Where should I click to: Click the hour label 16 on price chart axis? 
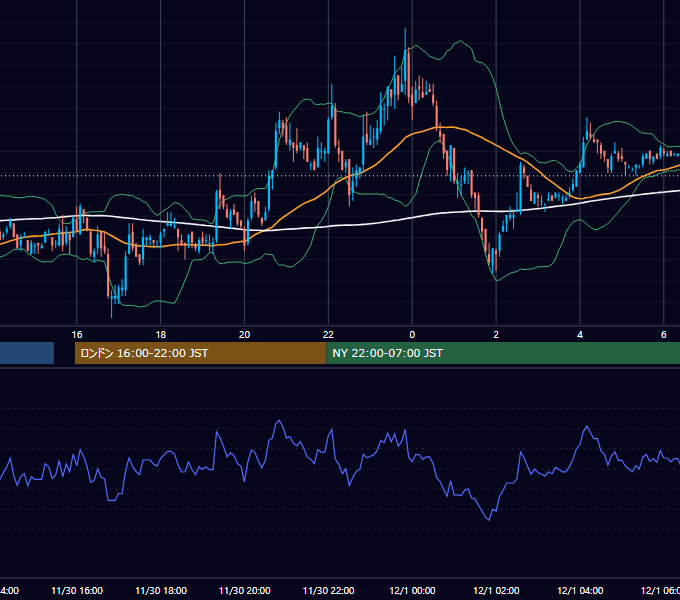point(77,335)
